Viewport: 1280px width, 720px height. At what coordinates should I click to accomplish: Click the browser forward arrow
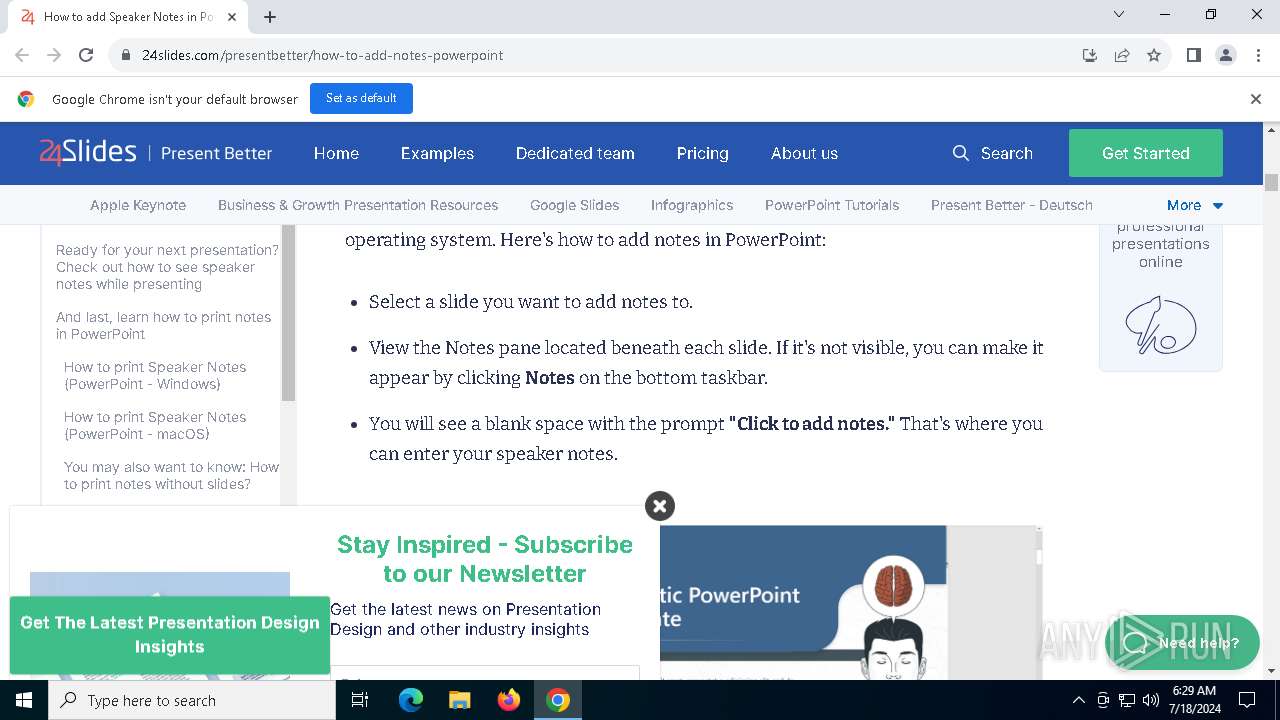coord(54,55)
